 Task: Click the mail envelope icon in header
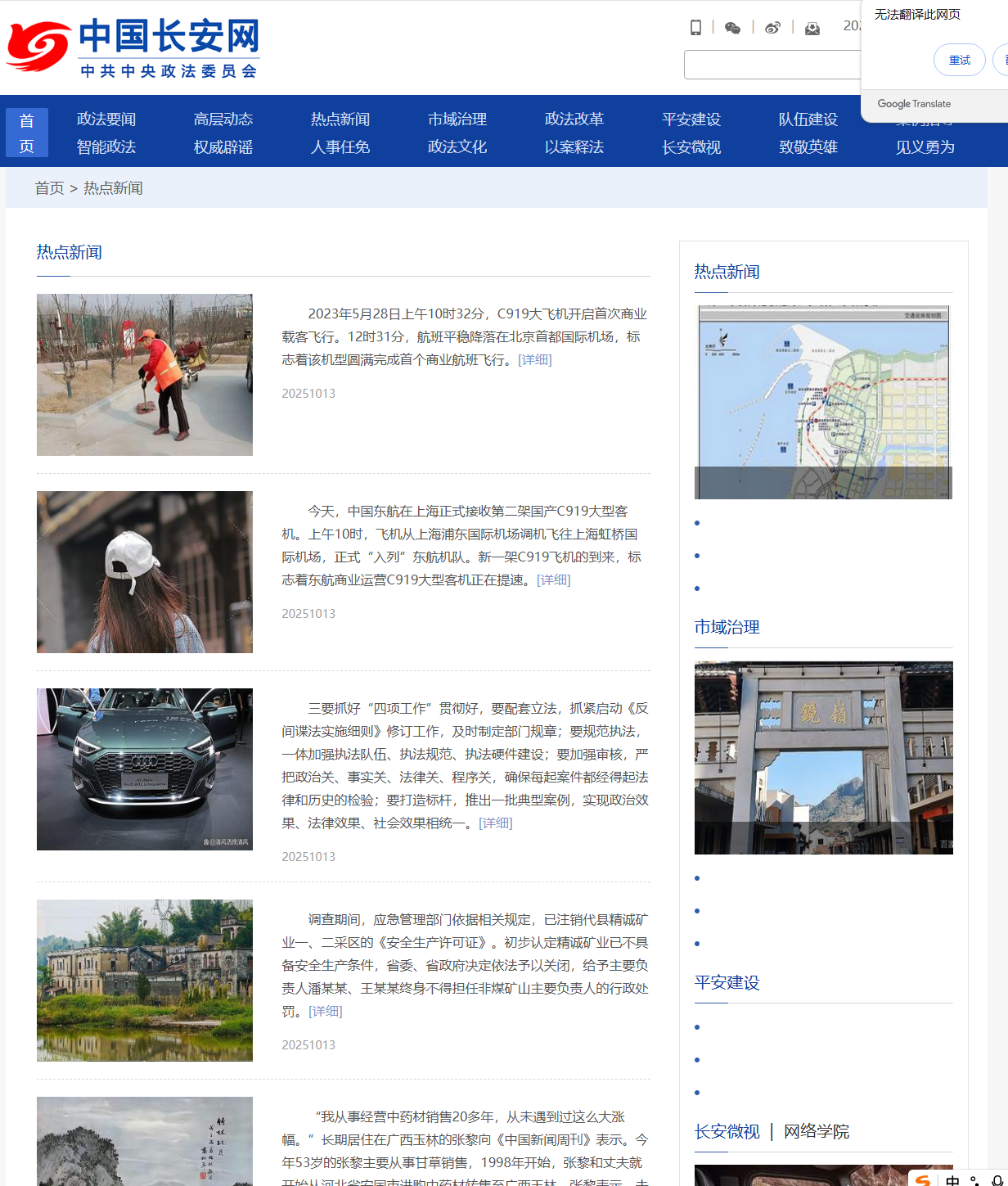pos(812,29)
